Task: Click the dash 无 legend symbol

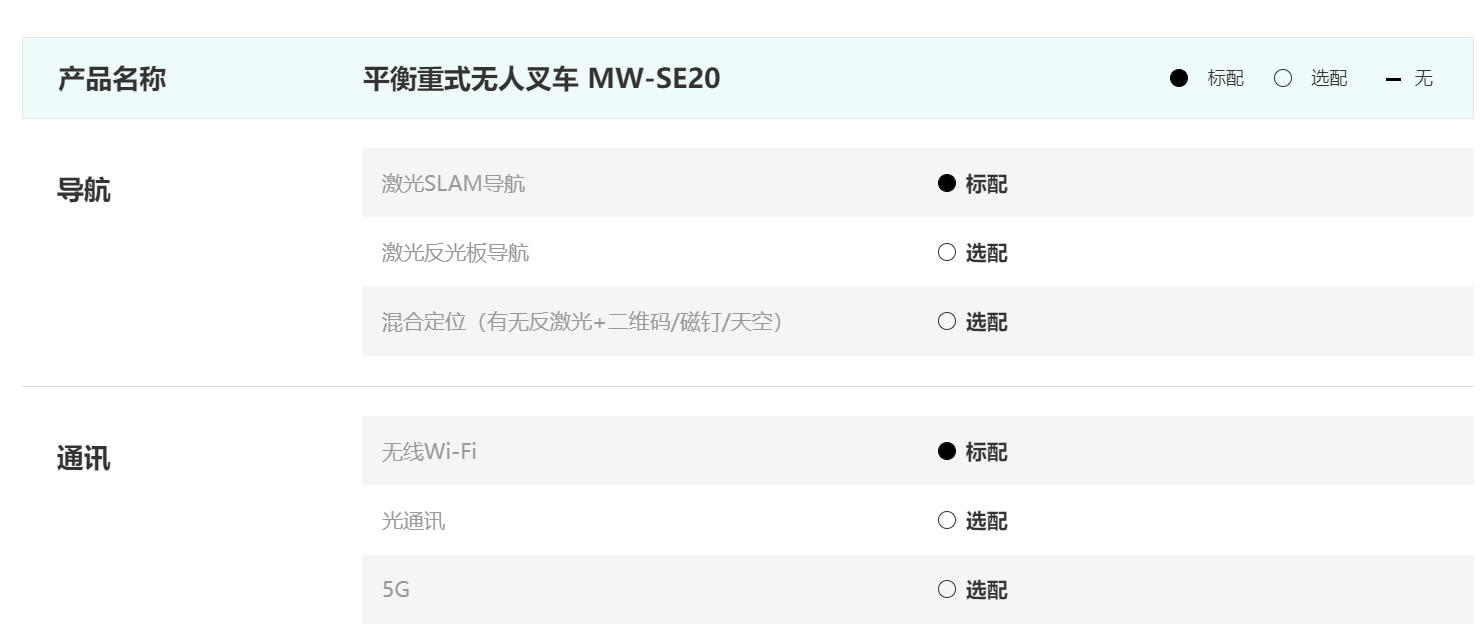Action: point(1394,79)
